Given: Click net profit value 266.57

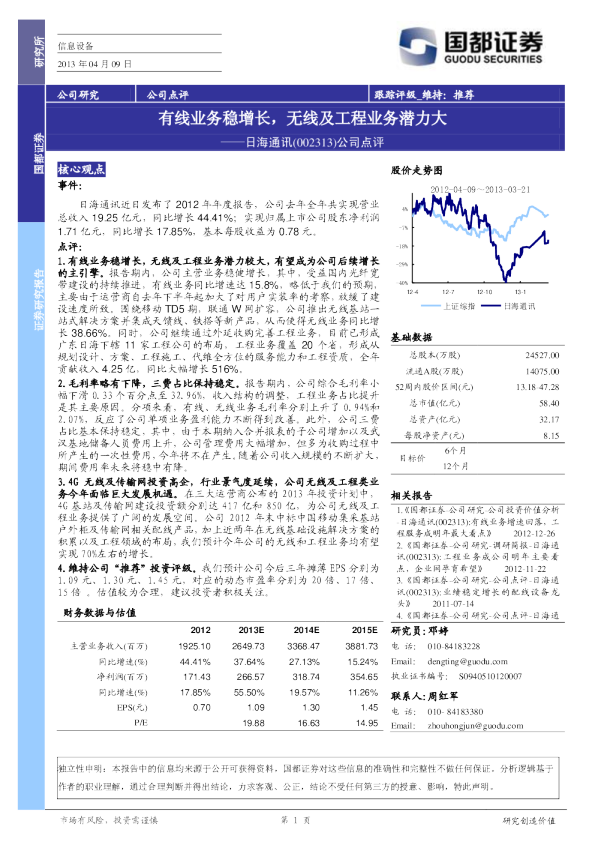Looking at the screenshot, I should pos(251,677).
